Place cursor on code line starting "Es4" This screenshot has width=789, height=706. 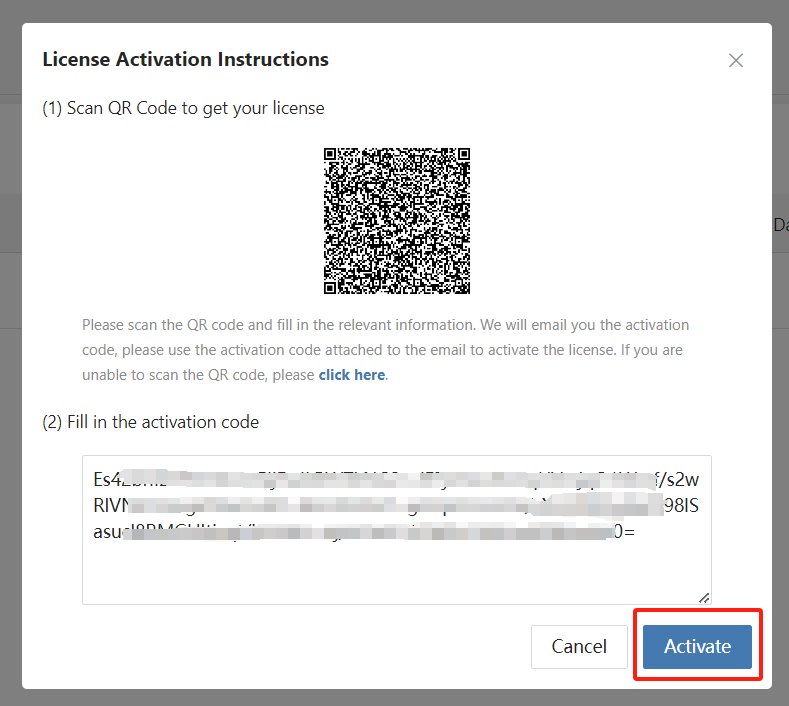coord(396,480)
